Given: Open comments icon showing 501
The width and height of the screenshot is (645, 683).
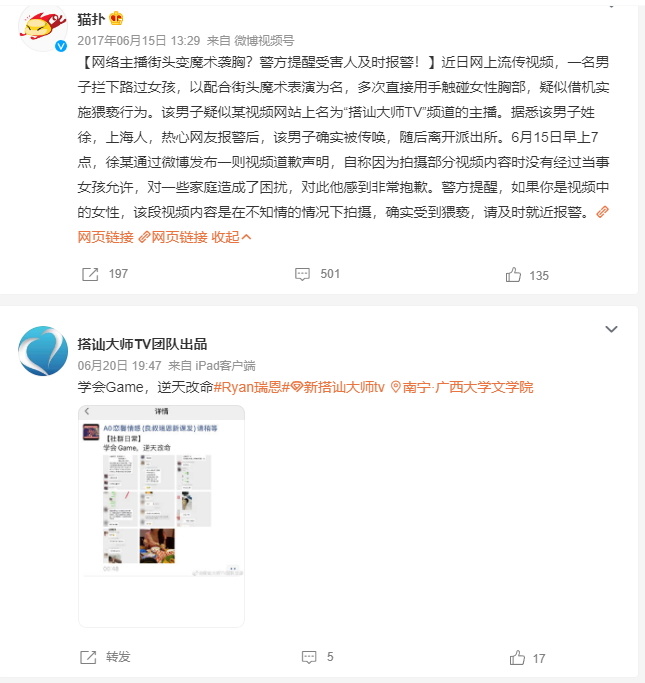Looking at the screenshot, I should pyautogui.click(x=302, y=274).
